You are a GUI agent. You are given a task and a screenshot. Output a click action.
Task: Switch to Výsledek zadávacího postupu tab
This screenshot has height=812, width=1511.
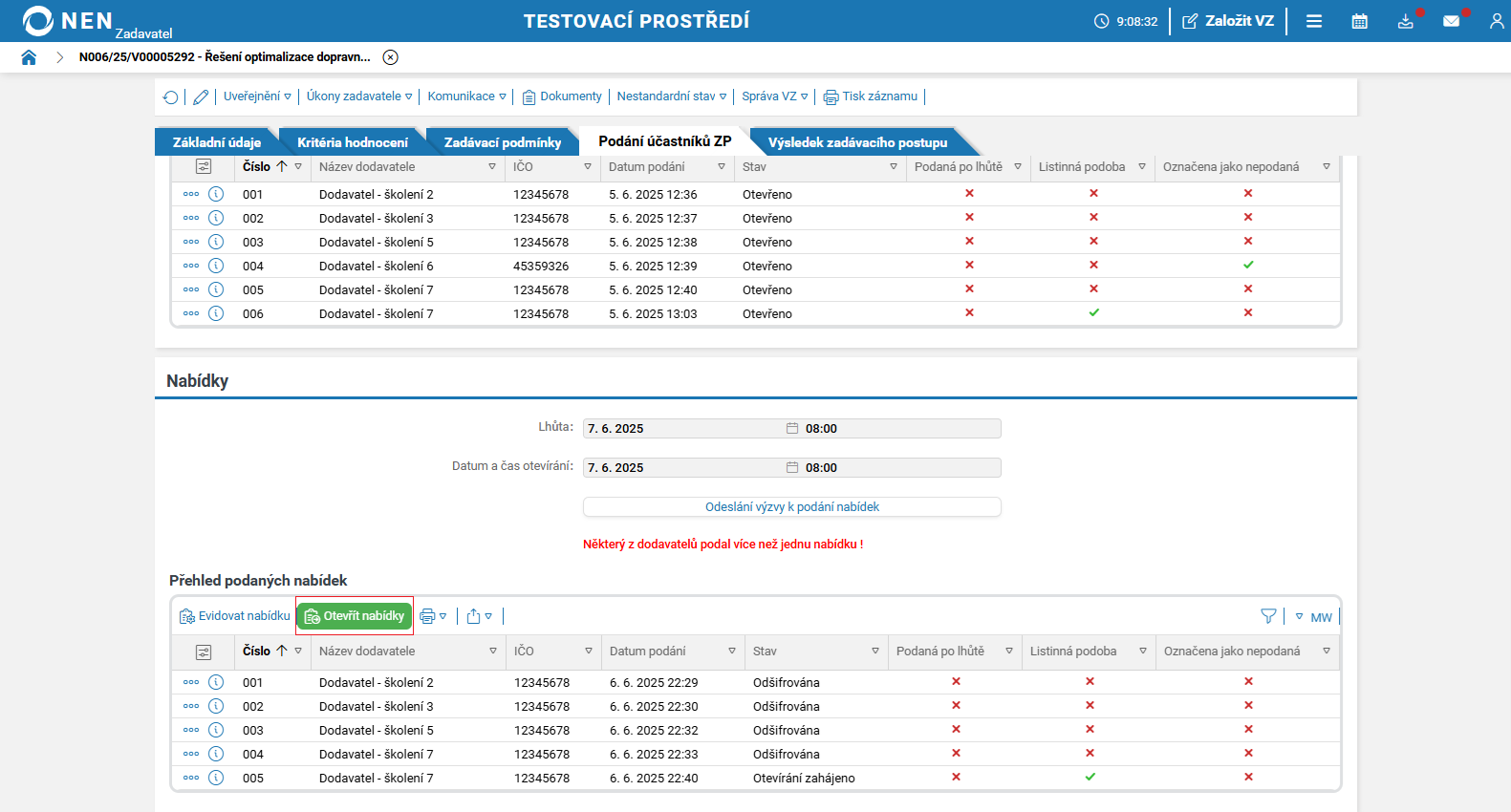858,142
